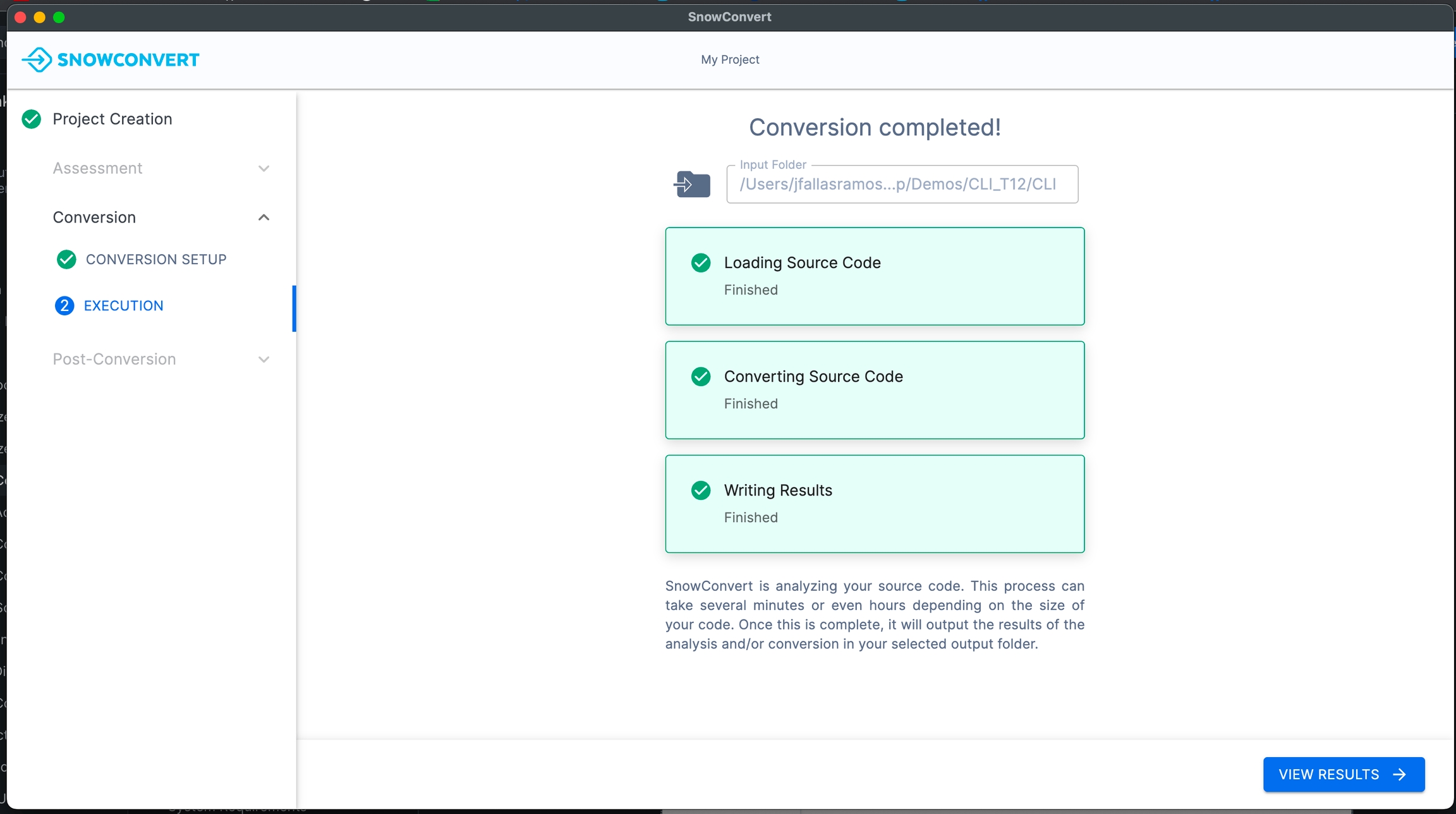Expand the Assessment section chevron

pyautogui.click(x=264, y=169)
